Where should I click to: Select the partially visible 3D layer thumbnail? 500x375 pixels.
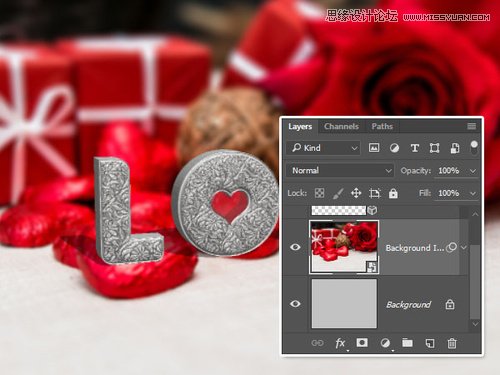339,210
